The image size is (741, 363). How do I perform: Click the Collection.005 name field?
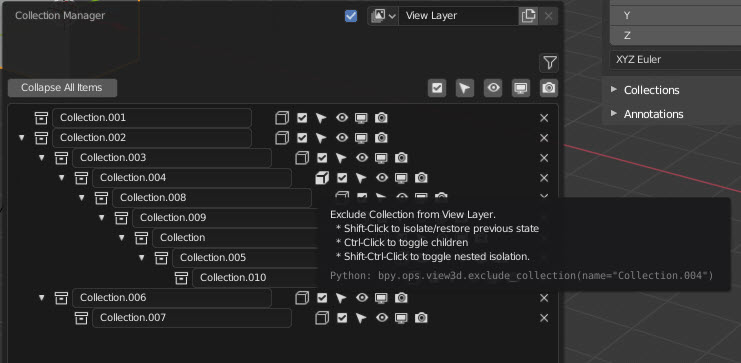246,258
